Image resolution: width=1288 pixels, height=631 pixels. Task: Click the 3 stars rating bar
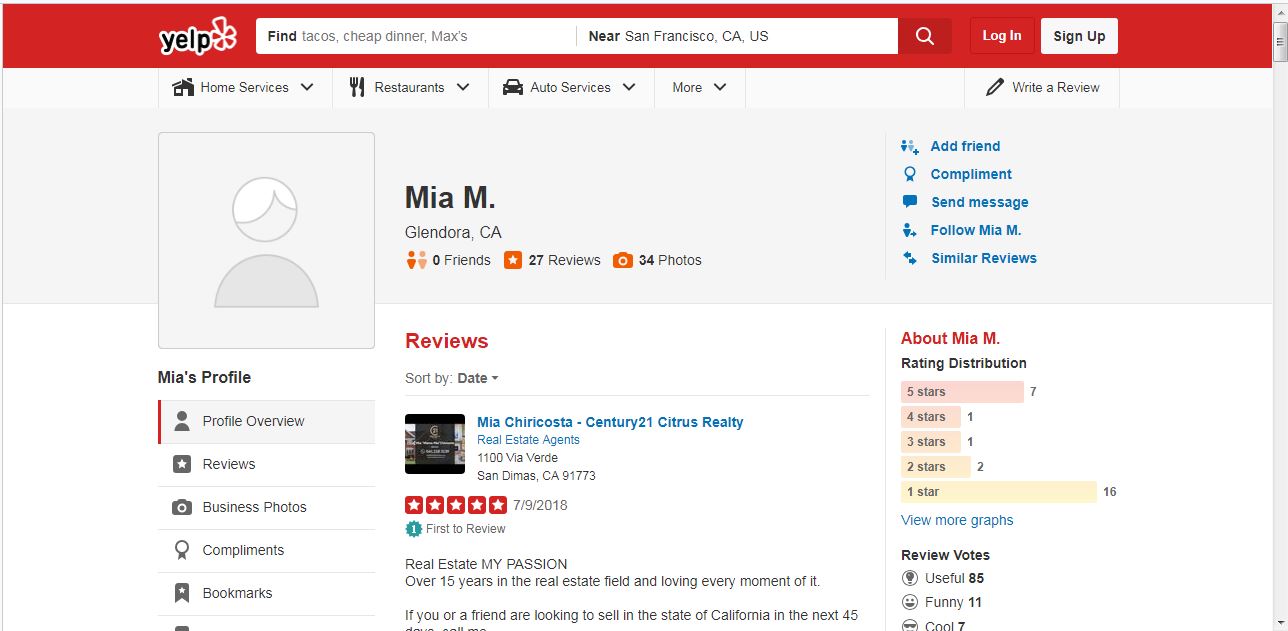931,442
